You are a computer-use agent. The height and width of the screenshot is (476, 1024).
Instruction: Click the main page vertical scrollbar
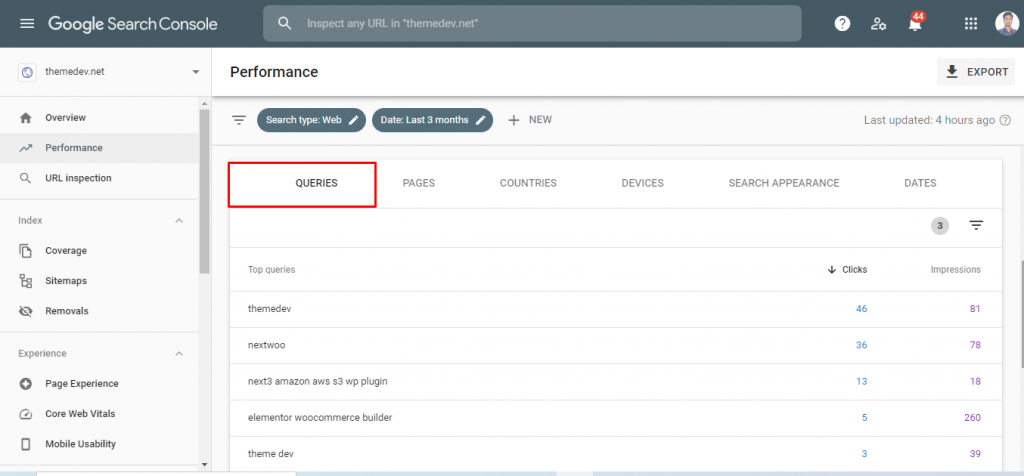click(1021, 313)
